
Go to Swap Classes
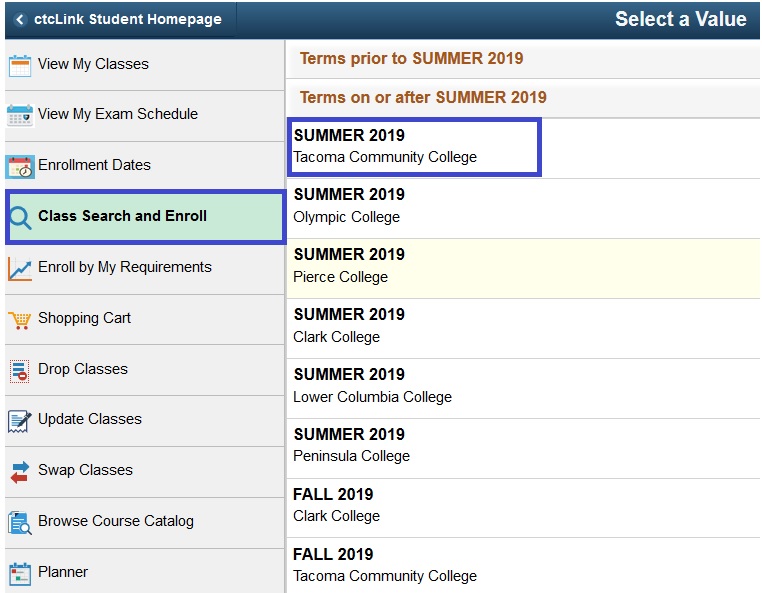click(145, 471)
